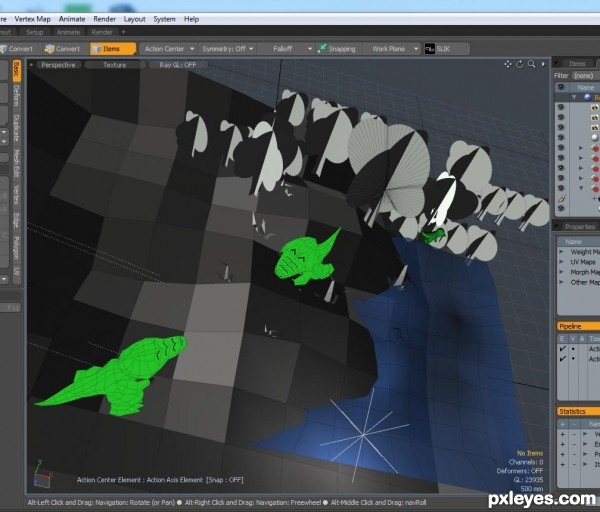Open the Properties panel tab
Screen dimensions: 600x512
coord(580,227)
